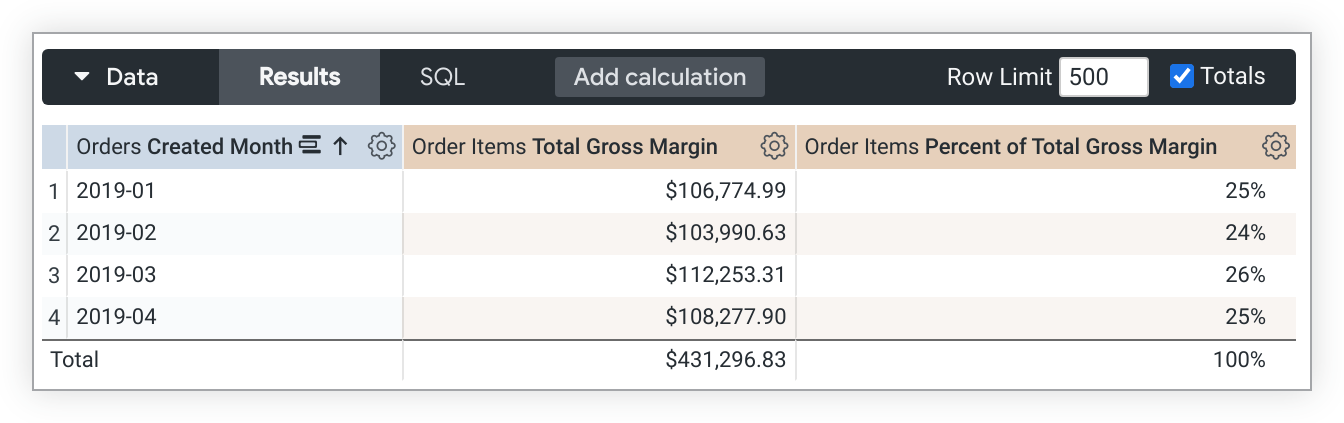Switch to the Results tab
Image resolution: width=1344 pixels, height=423 pixels.
click(x=299, y=77)
